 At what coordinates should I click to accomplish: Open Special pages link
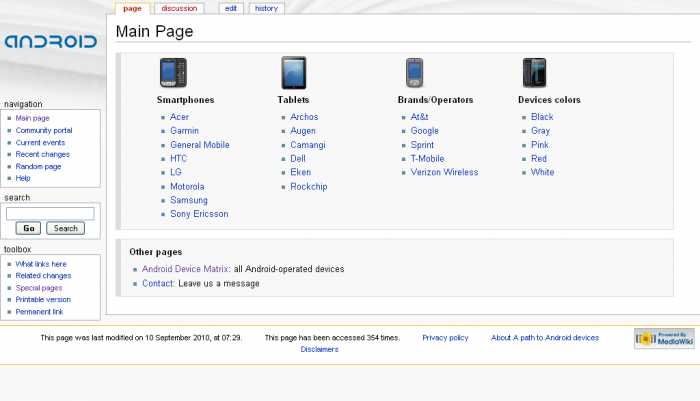[39, 288]
